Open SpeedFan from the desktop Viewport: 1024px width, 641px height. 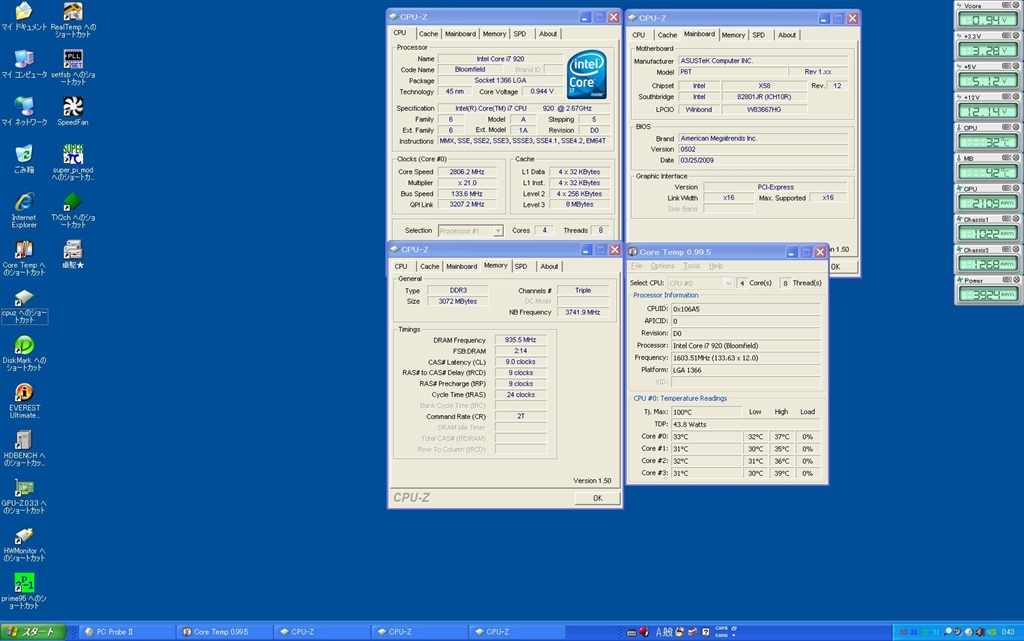72,111
